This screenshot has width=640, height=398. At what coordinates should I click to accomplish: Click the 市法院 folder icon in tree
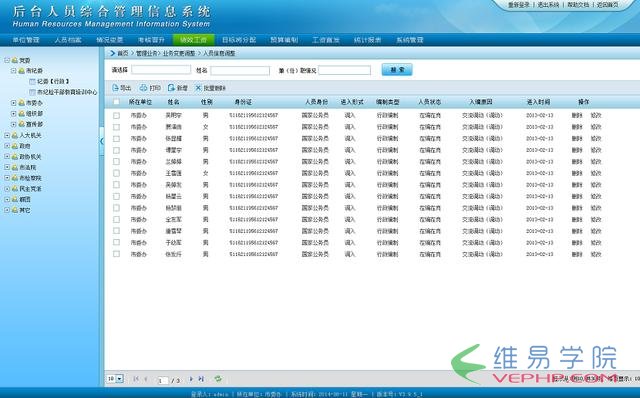click(x=15, y=167)
